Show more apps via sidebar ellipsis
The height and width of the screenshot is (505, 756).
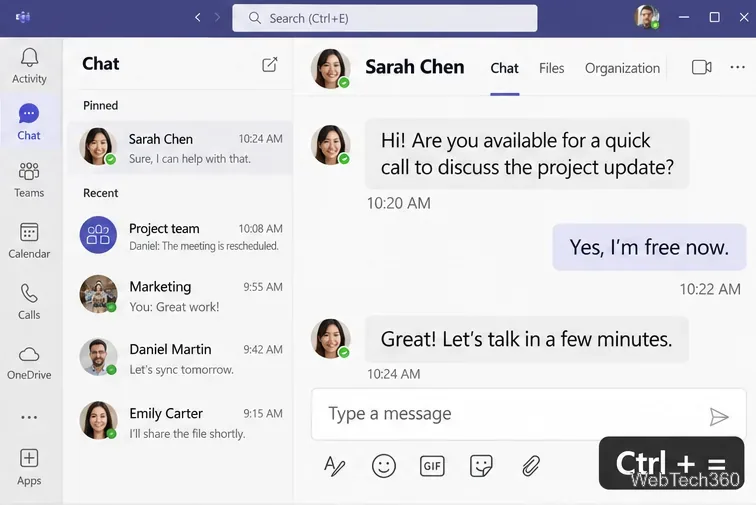tap(29, 417)
